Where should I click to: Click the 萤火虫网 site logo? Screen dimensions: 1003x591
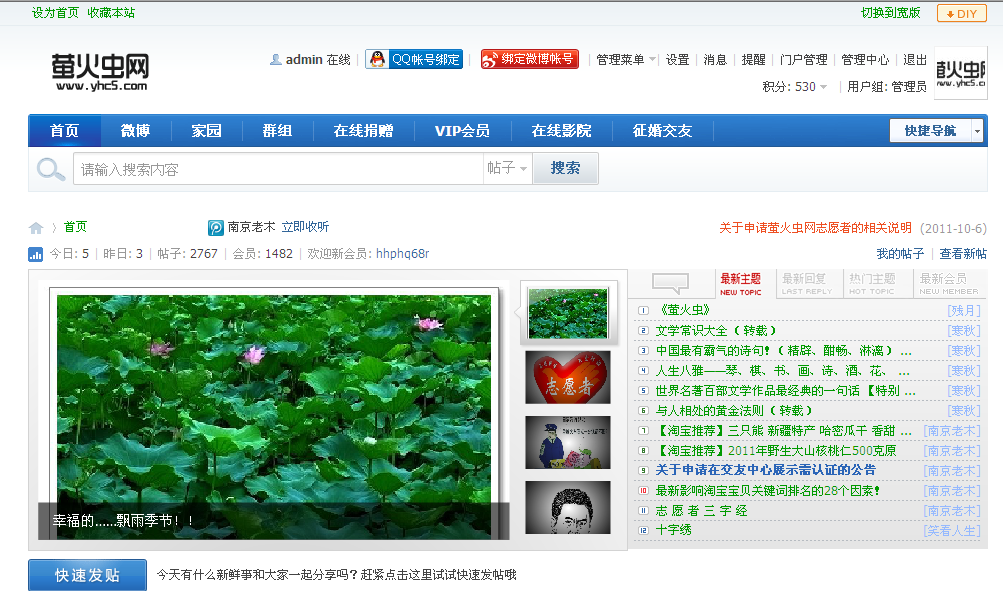pyautogui.click(x=100, y=72)
